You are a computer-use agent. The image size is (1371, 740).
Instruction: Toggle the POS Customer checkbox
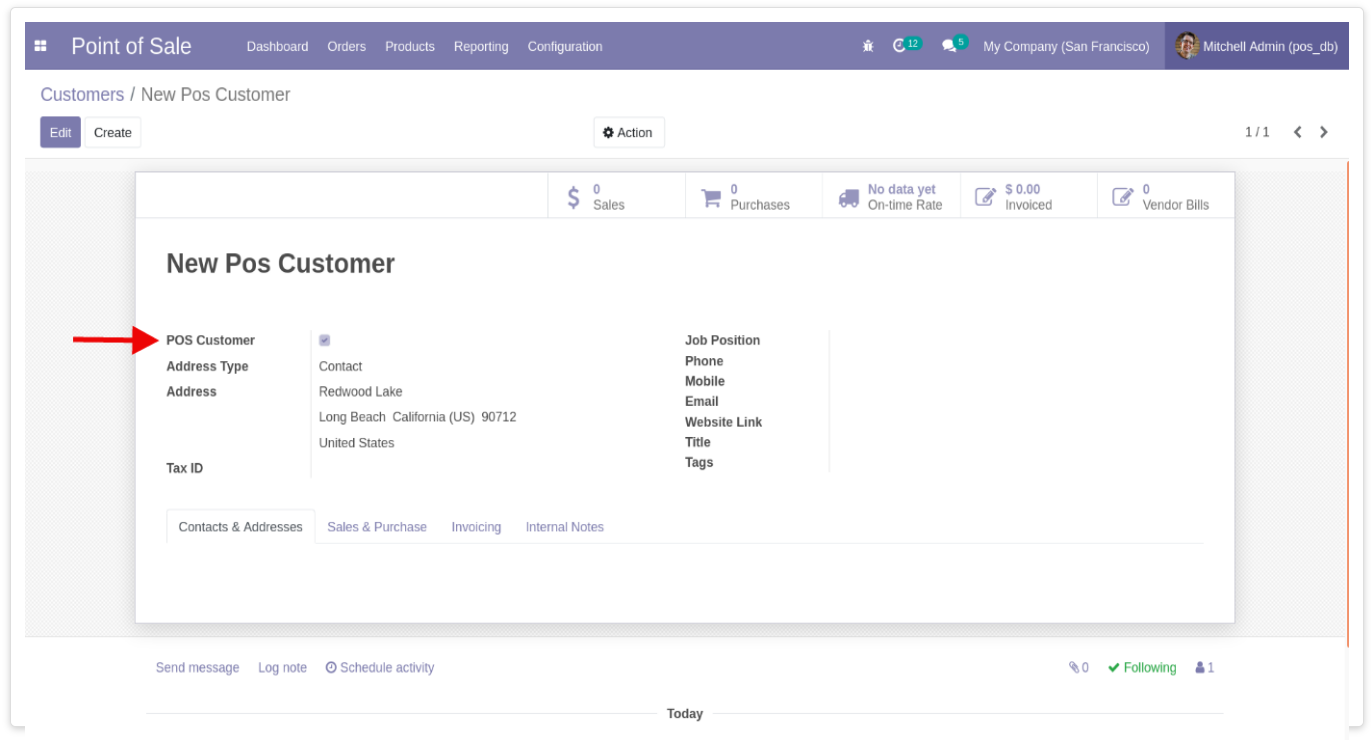[324, 341]
